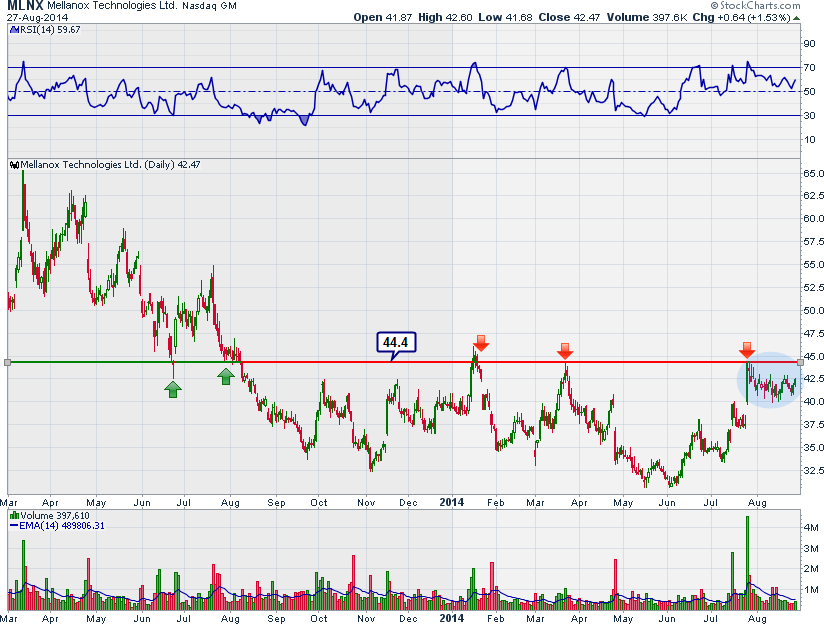
Task: Click the 57.5 price axis label
Action: coord(813,242)
